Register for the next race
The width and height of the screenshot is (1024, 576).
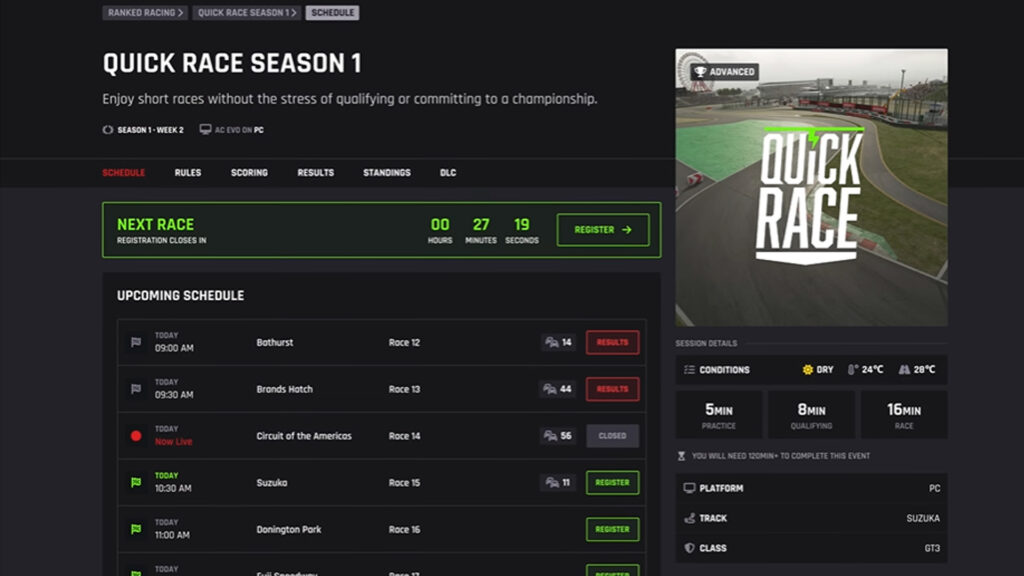(602, 230)
